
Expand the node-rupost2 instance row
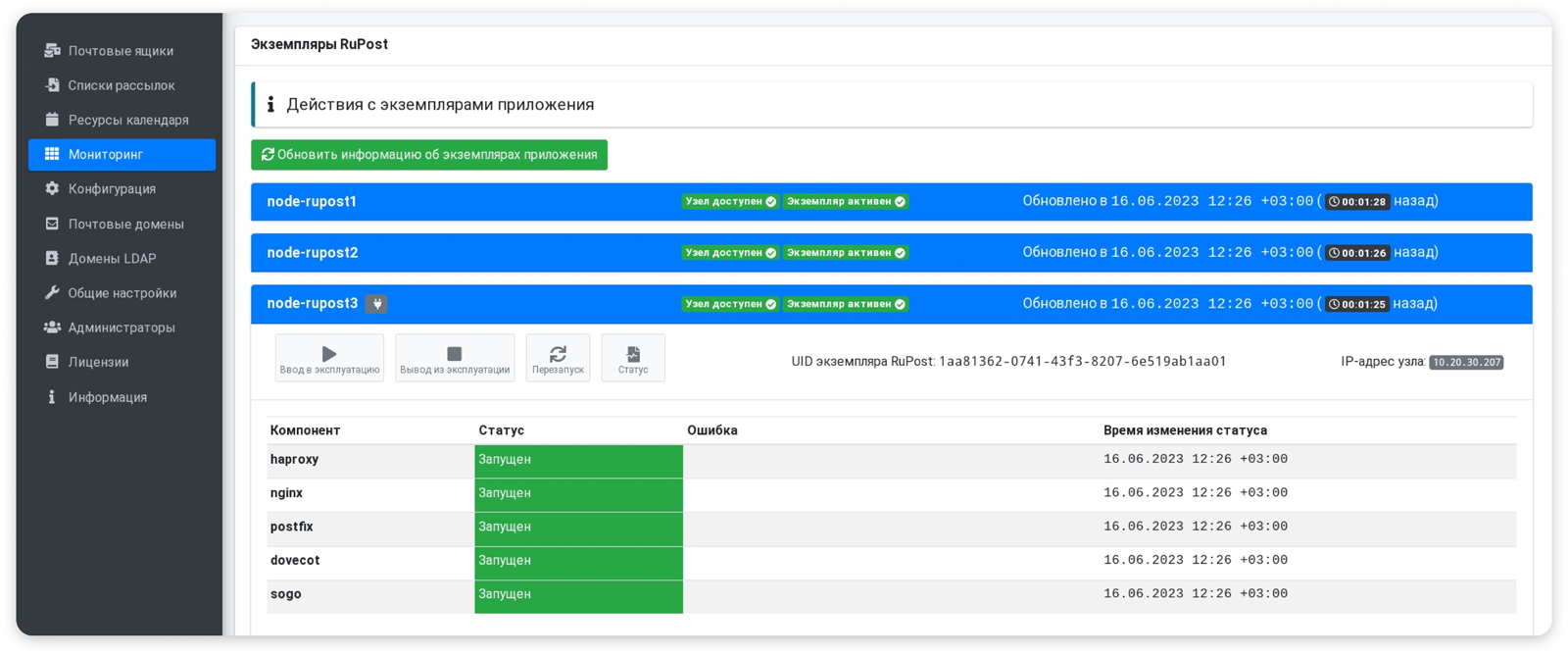tap(313, 253)
